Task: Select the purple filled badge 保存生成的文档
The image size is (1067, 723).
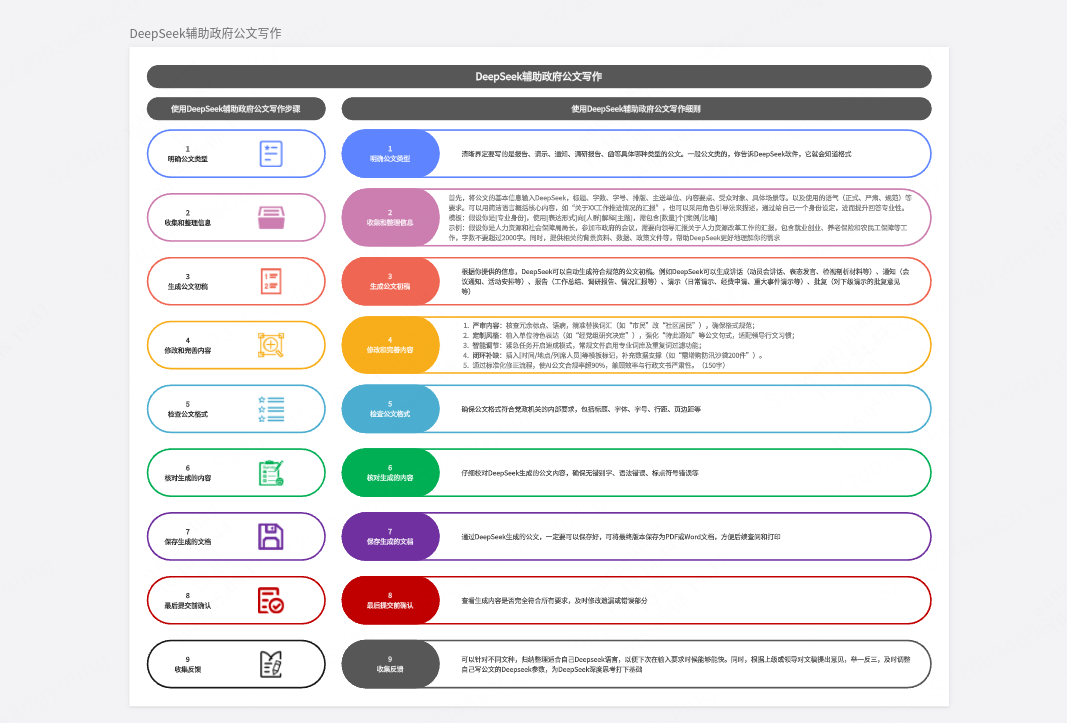Action: pos(390,536)
